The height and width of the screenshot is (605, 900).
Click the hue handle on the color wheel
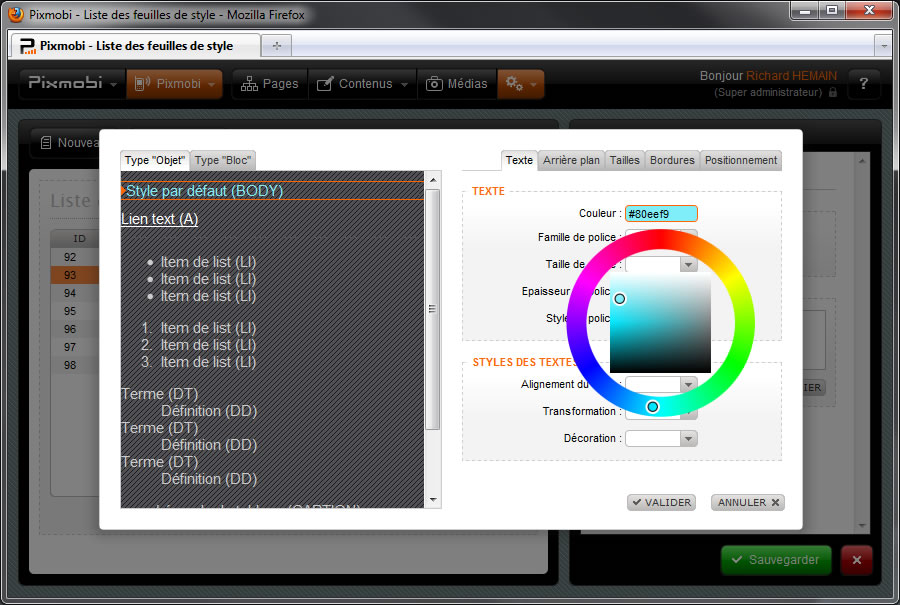652,407
